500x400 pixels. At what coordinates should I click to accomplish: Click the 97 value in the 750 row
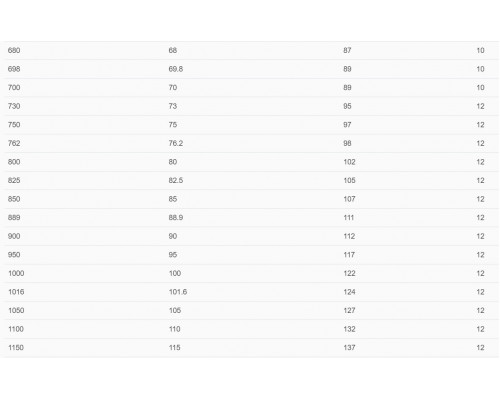[347, 125]
